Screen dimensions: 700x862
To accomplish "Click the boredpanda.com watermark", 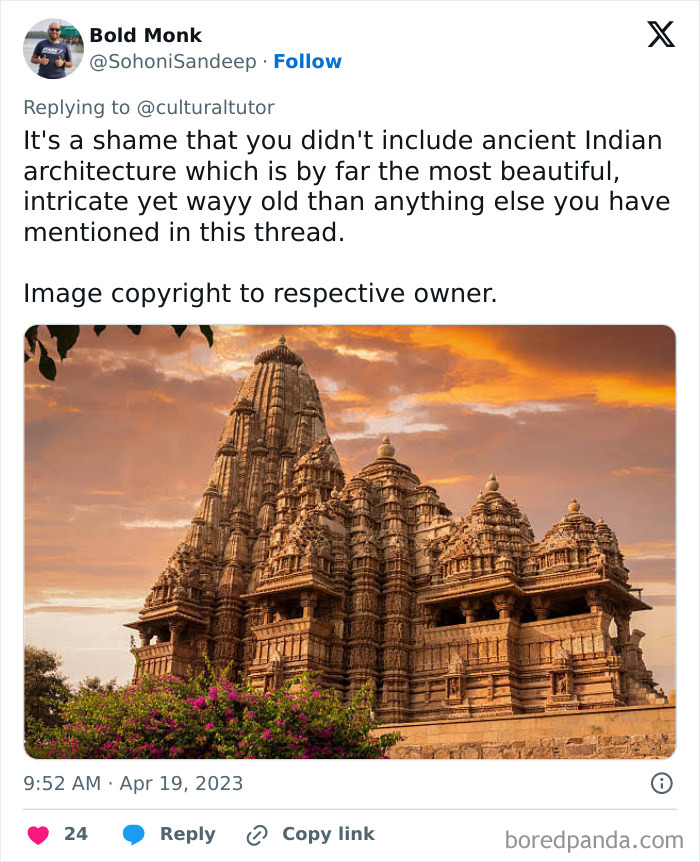I will (x=594, y=841).
